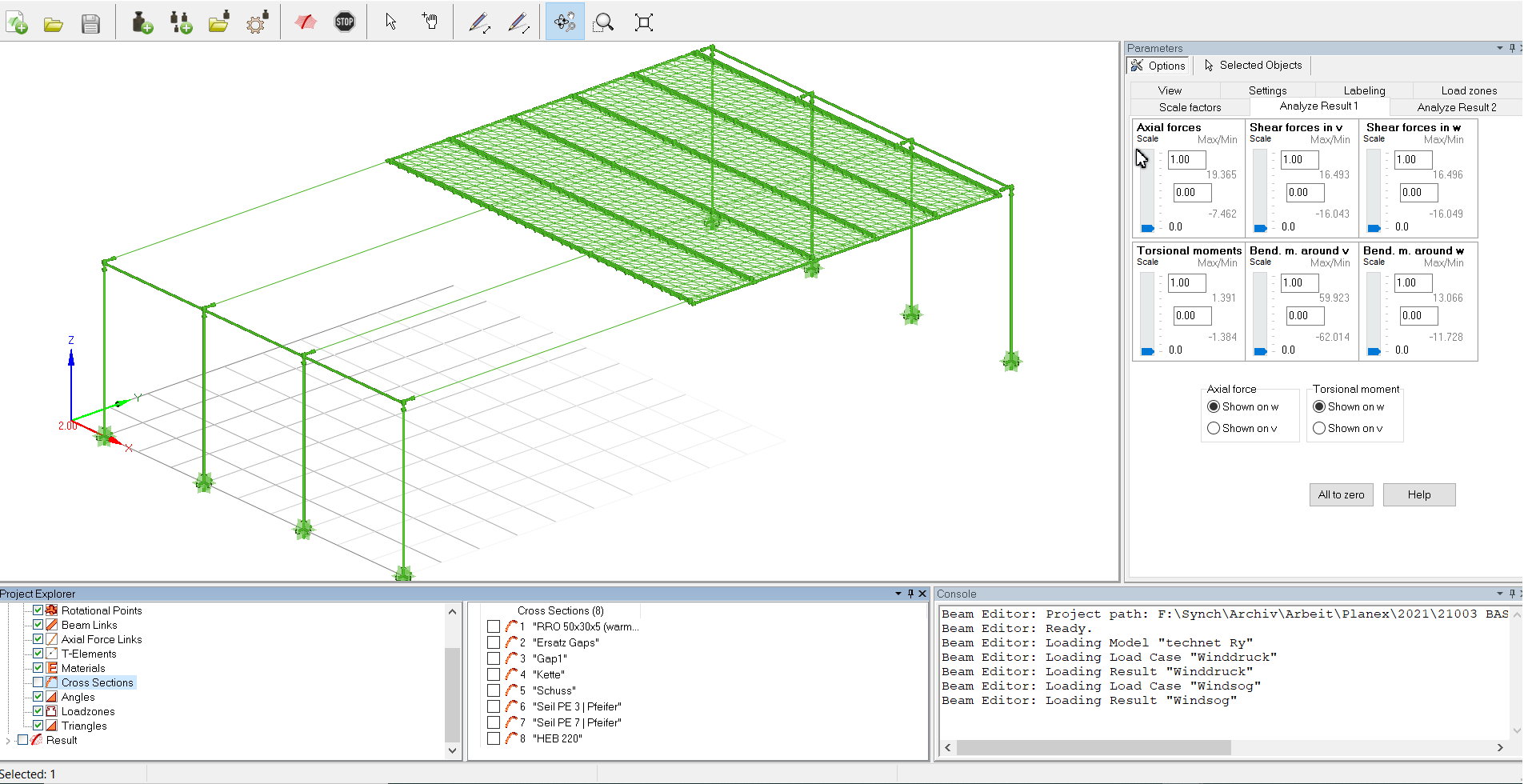Select "Schuss" cross section entry
Image resolution: width=1524 pixels, height=784 pixels.
click(554, 690)
